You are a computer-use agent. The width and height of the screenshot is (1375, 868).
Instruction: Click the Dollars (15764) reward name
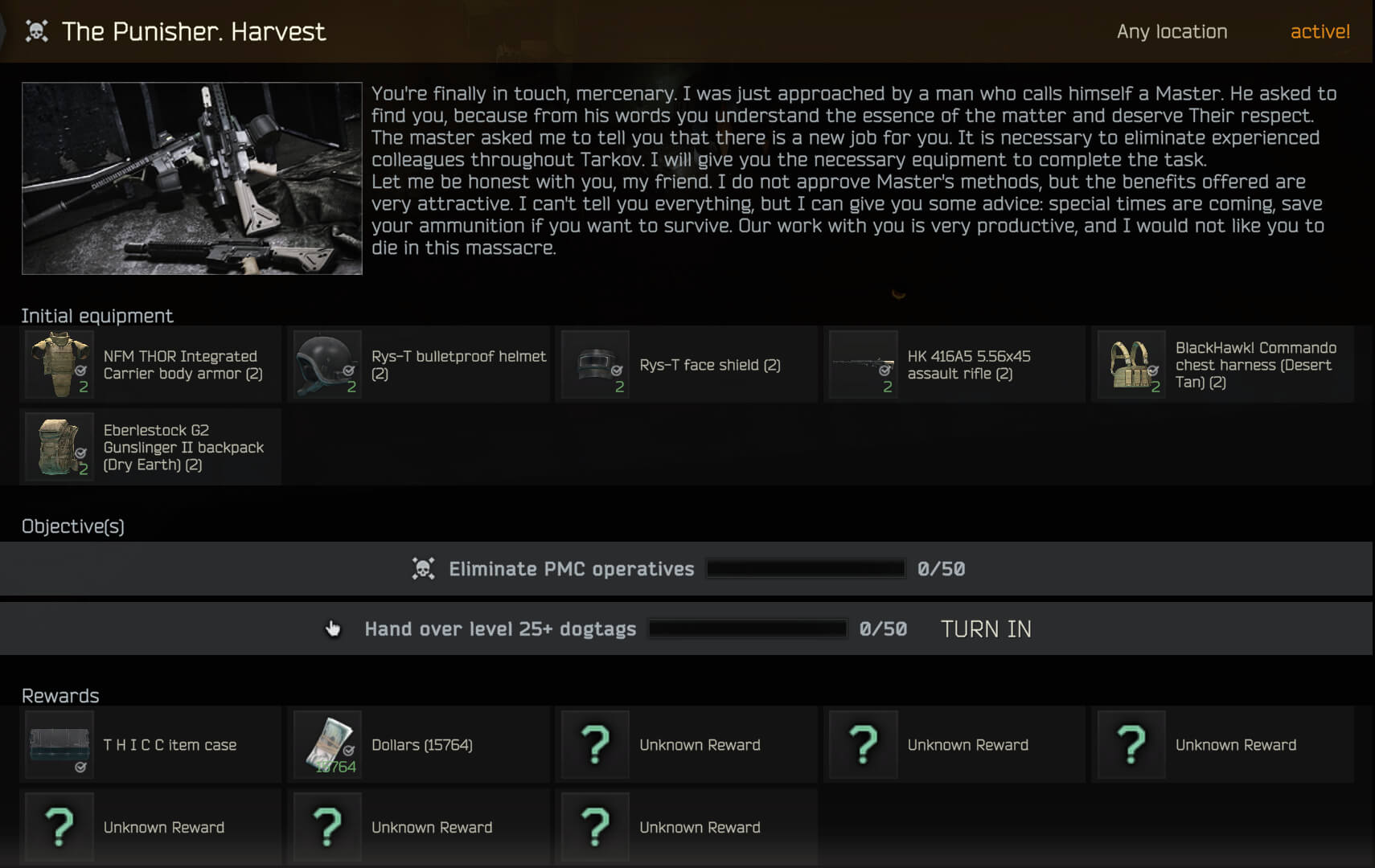click(x=421, y=745)
